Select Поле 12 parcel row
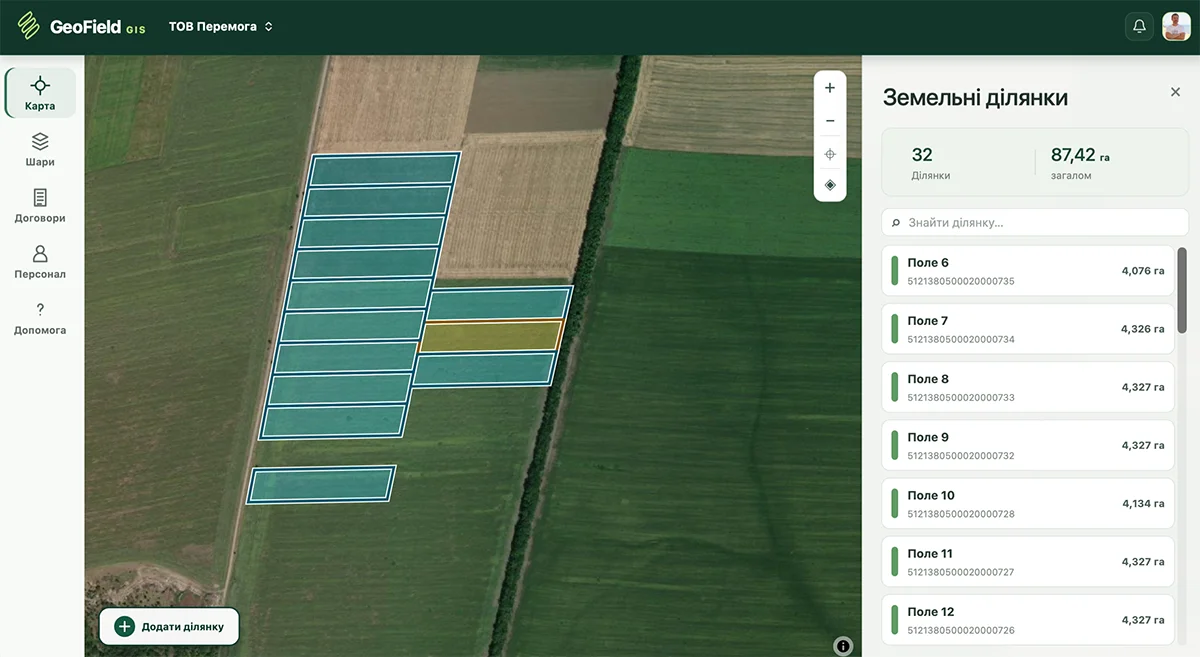This screenshot has height=657, width=1200. [x=1028, y=619]
